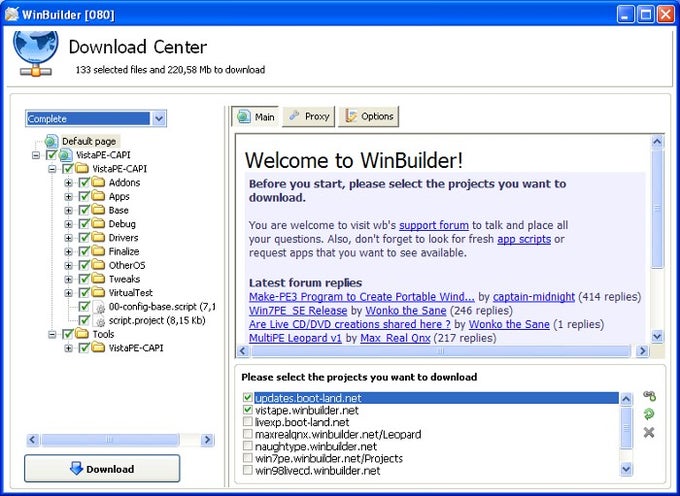The image size is (680, 496).
Task: Click tree panel scroll right arrow
Action: [x=207, y=440]
